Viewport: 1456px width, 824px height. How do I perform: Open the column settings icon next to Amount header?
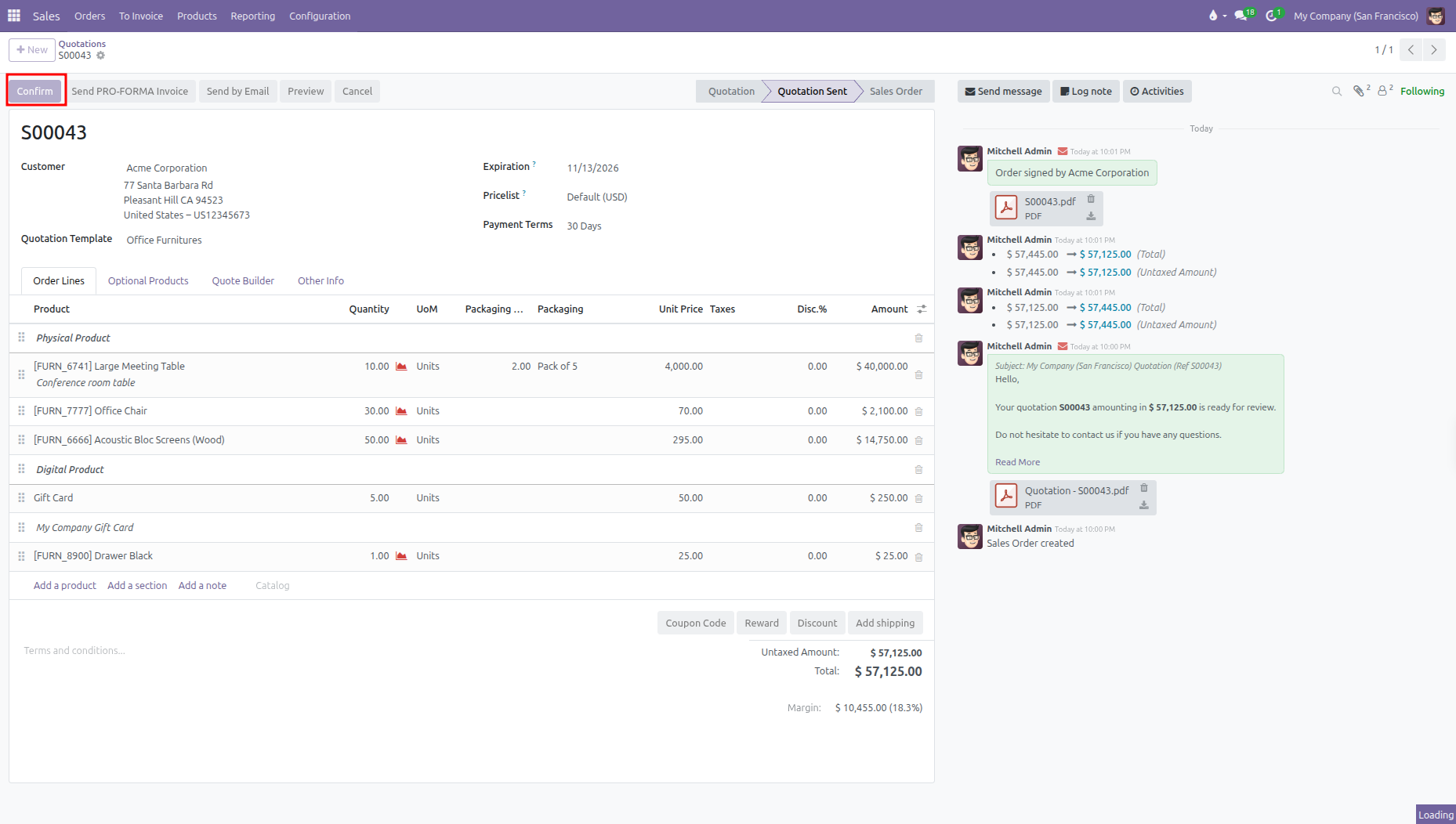(x=922, y=309)
